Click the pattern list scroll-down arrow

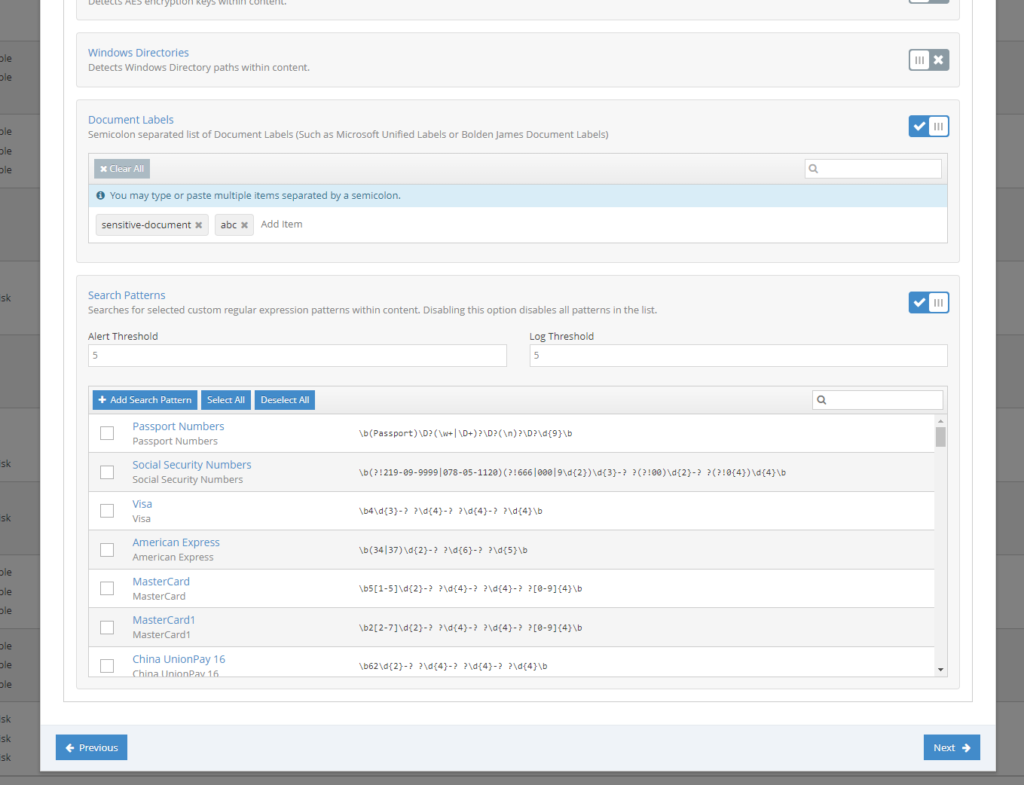[x=940, y=669]
